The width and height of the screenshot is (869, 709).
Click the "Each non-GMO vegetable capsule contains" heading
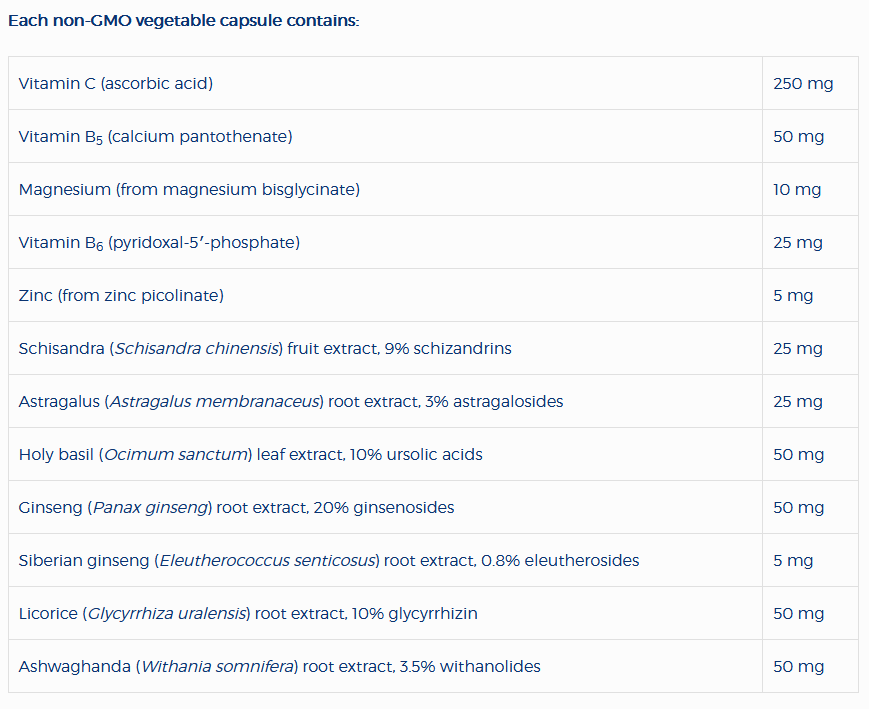point(183,21)
